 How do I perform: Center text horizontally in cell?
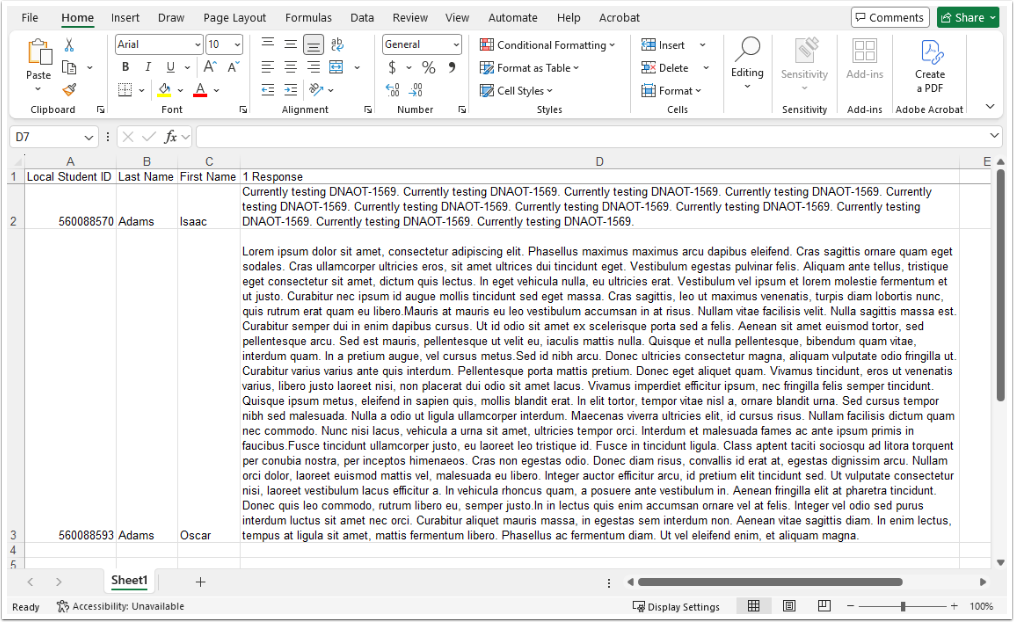coord(290,67)
